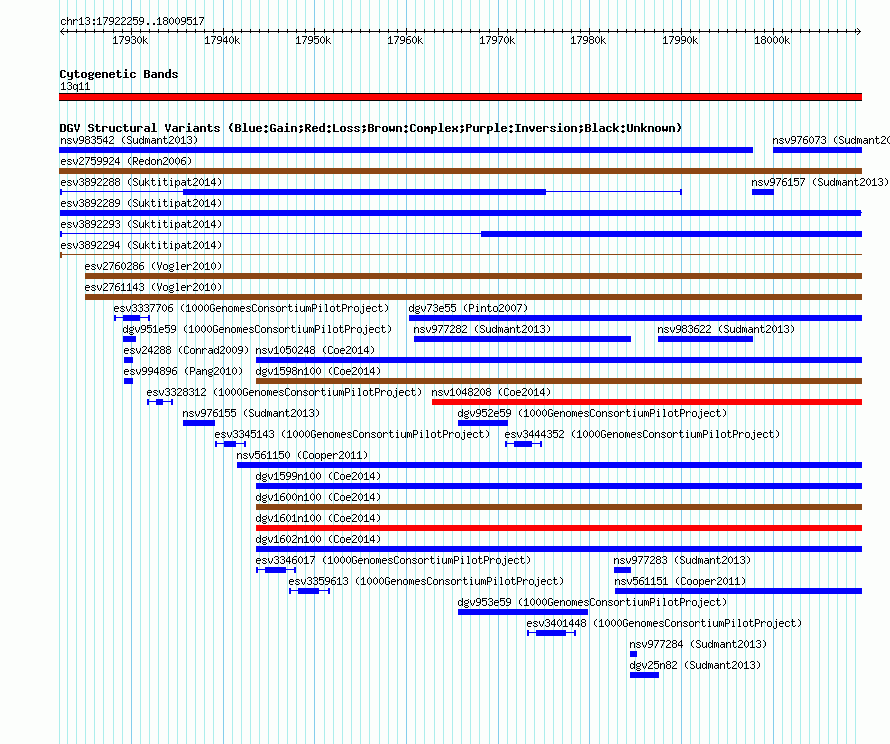Screen dimensions: 890x744
Task: Click esv2760286 (Vogler2010) label
Action: [x=153, y=266]
